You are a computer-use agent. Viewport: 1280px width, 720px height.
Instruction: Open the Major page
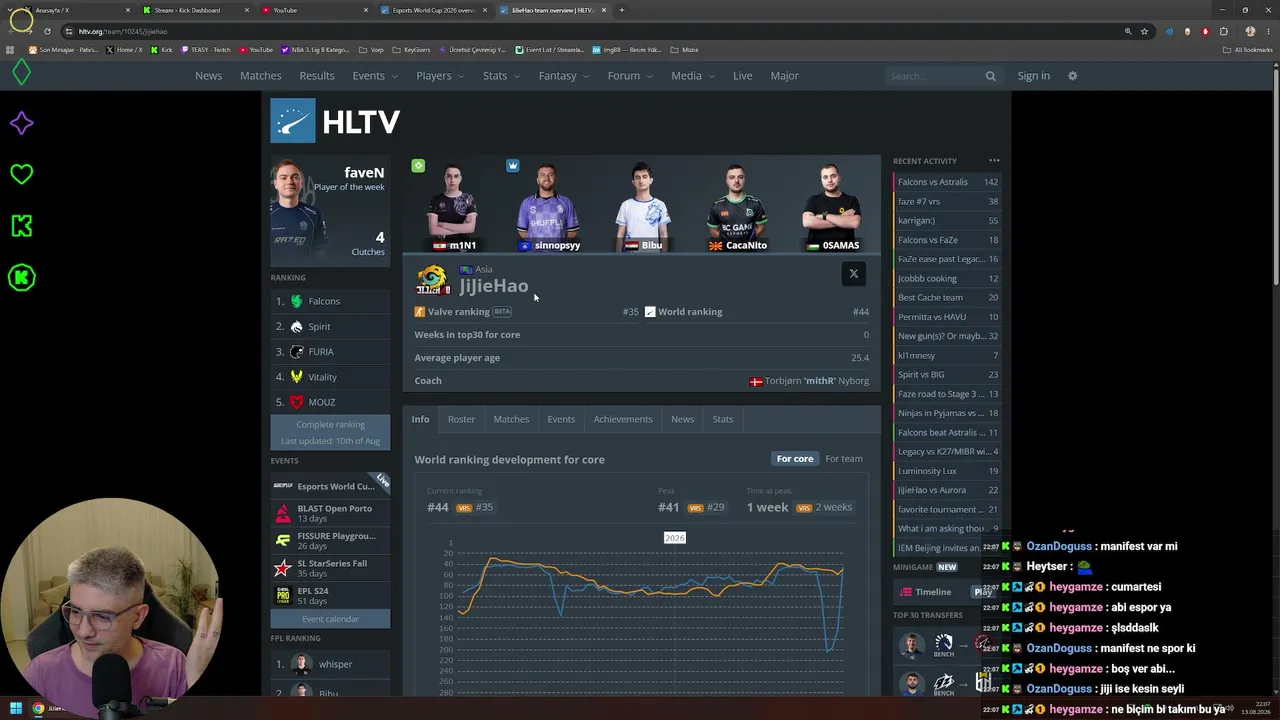point(784,76)
